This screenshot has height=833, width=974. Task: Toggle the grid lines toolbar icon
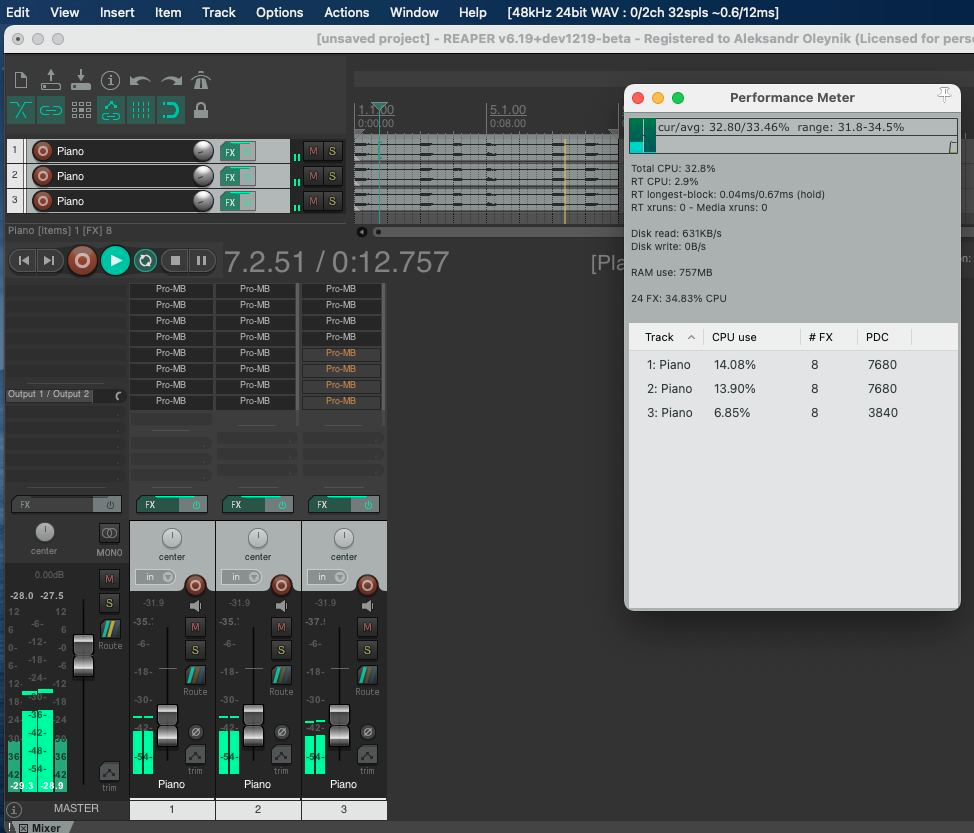(x=140, y=111)
